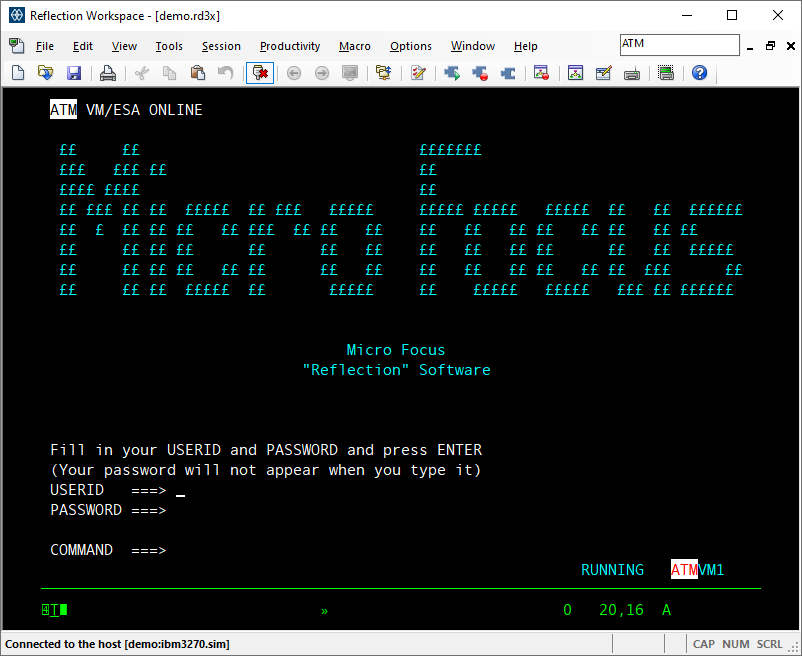
Task: Open a session file via folder icon
Action: (x=46, y=73)
